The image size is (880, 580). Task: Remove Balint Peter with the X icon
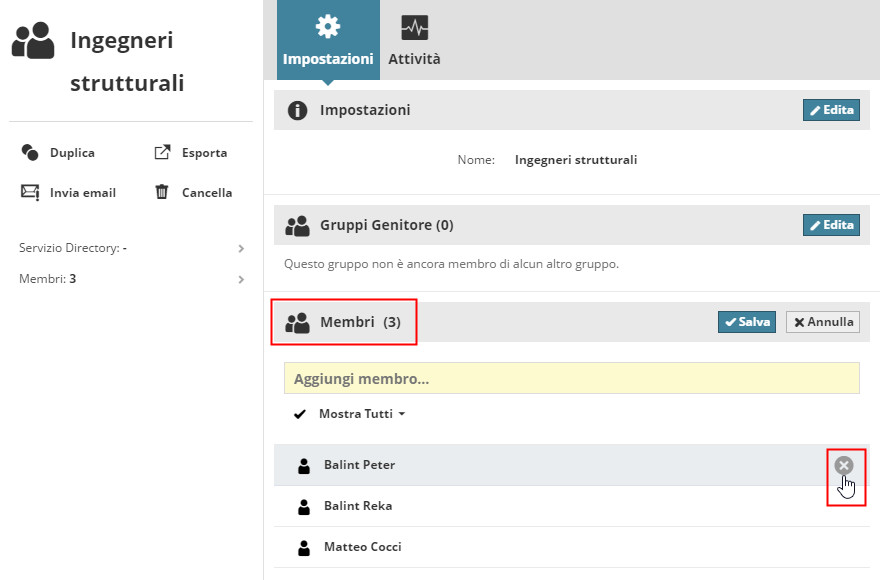[844, 465]
